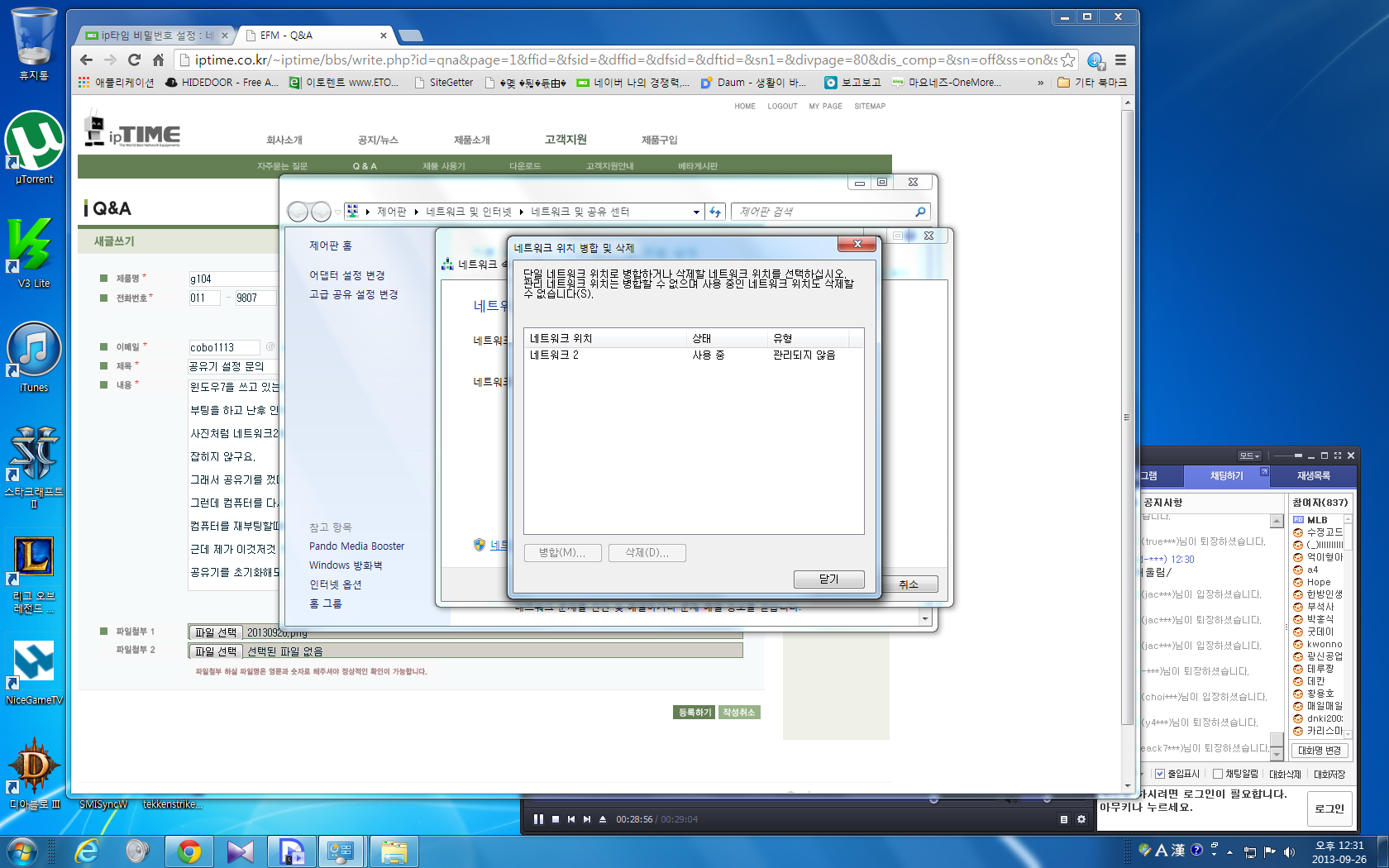
Task: Reload the iptime page in Chrome
Action: [x=134, y=60]
